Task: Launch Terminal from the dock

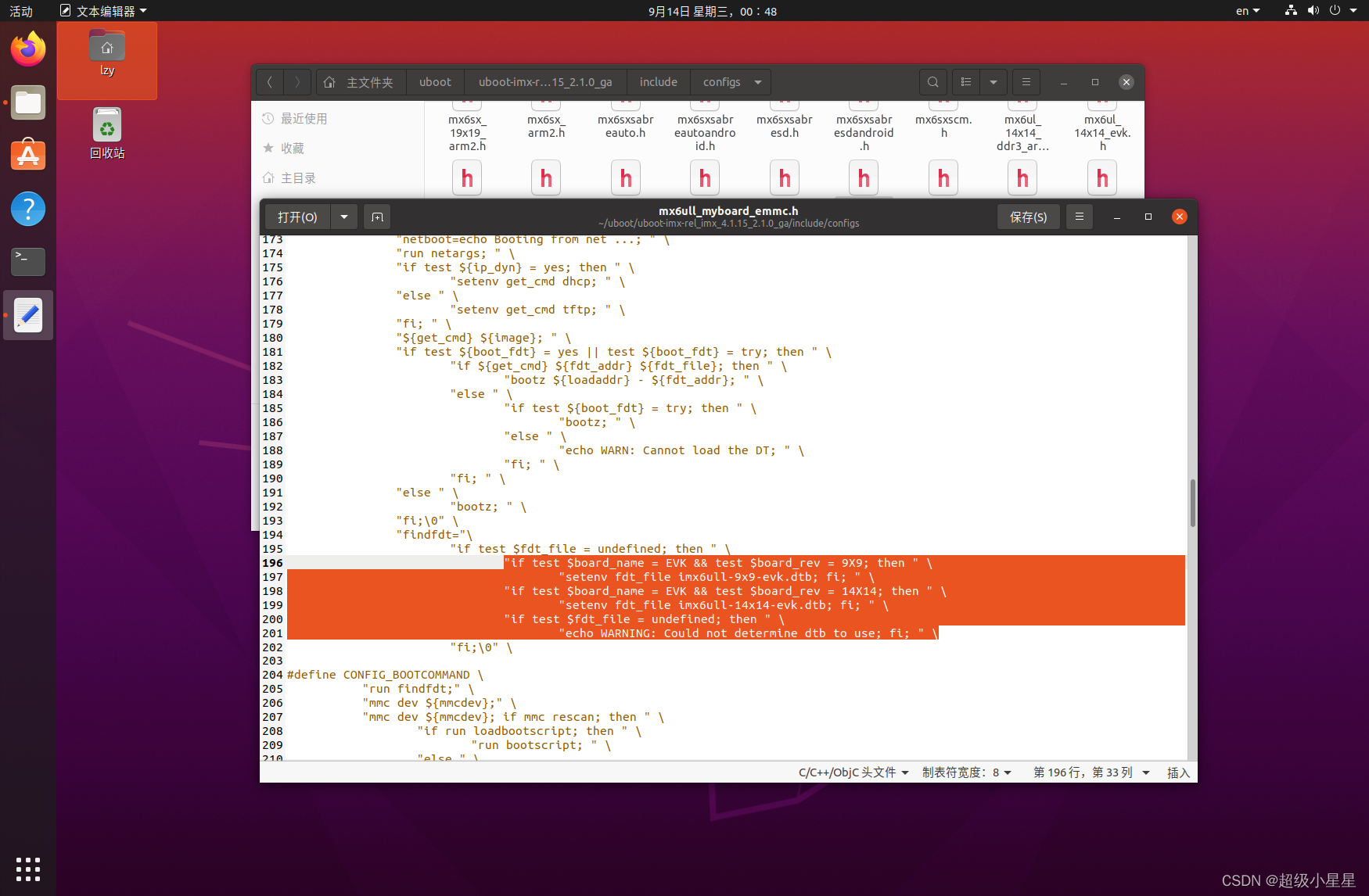Action: 27,262
